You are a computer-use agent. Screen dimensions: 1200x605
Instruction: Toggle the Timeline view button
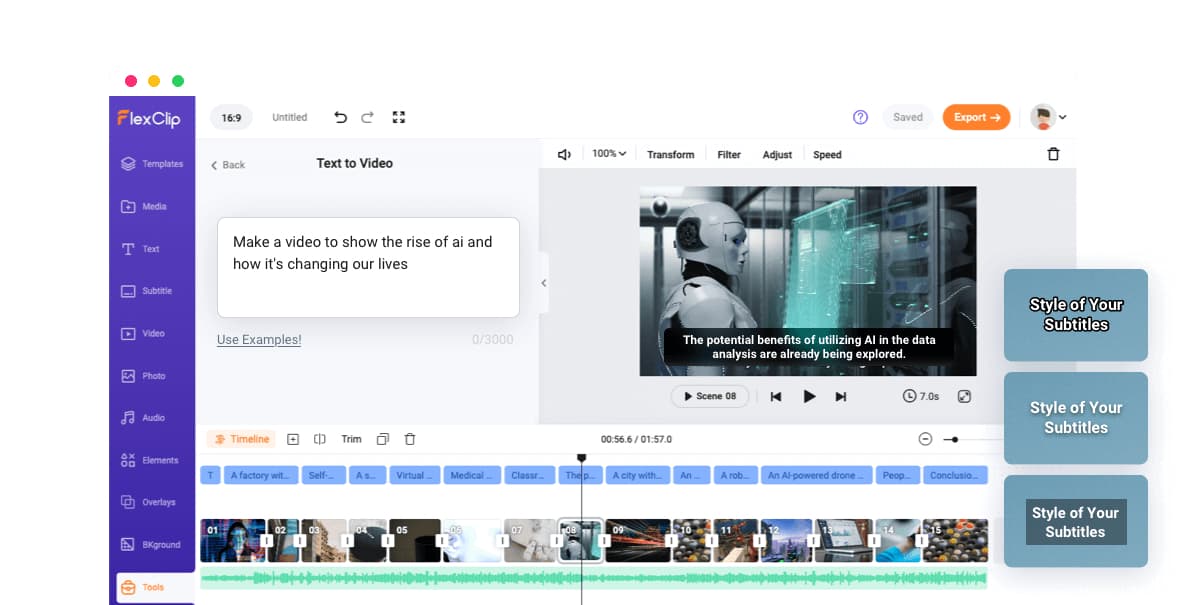(x=241, y=439)
